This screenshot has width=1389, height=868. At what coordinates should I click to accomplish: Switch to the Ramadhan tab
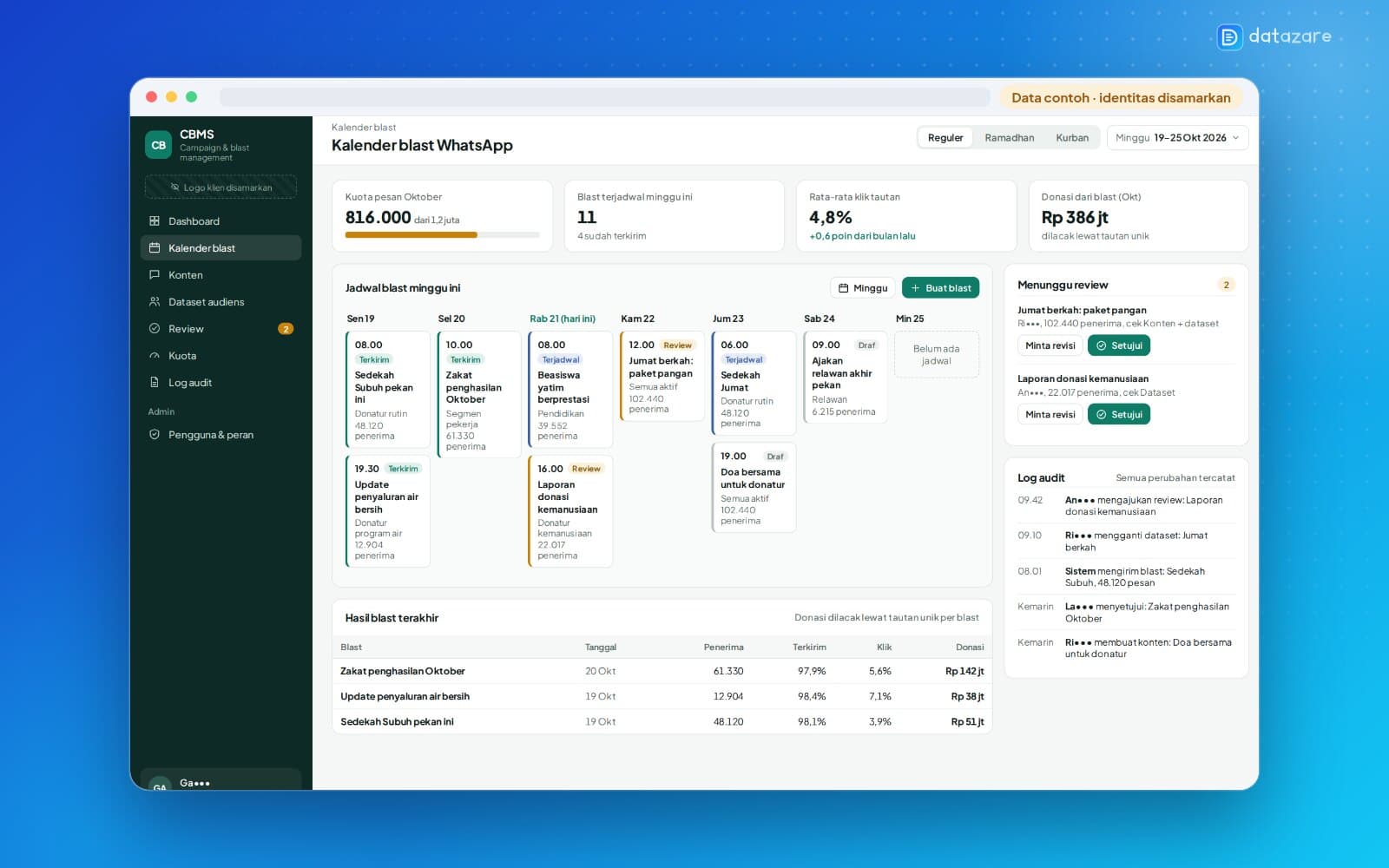pos(1010,138)
